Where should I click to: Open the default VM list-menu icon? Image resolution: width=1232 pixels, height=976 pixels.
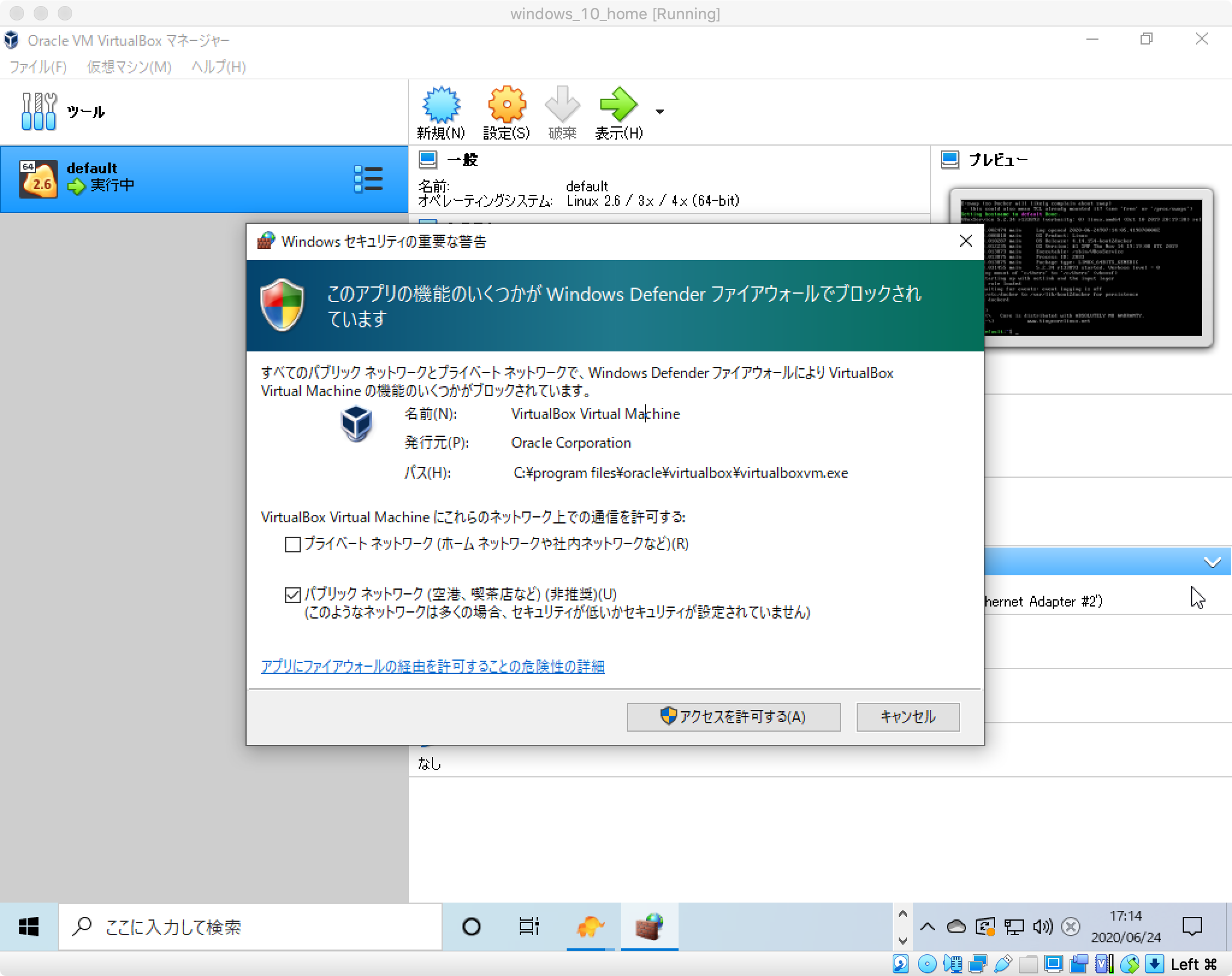tap(368, 179)
